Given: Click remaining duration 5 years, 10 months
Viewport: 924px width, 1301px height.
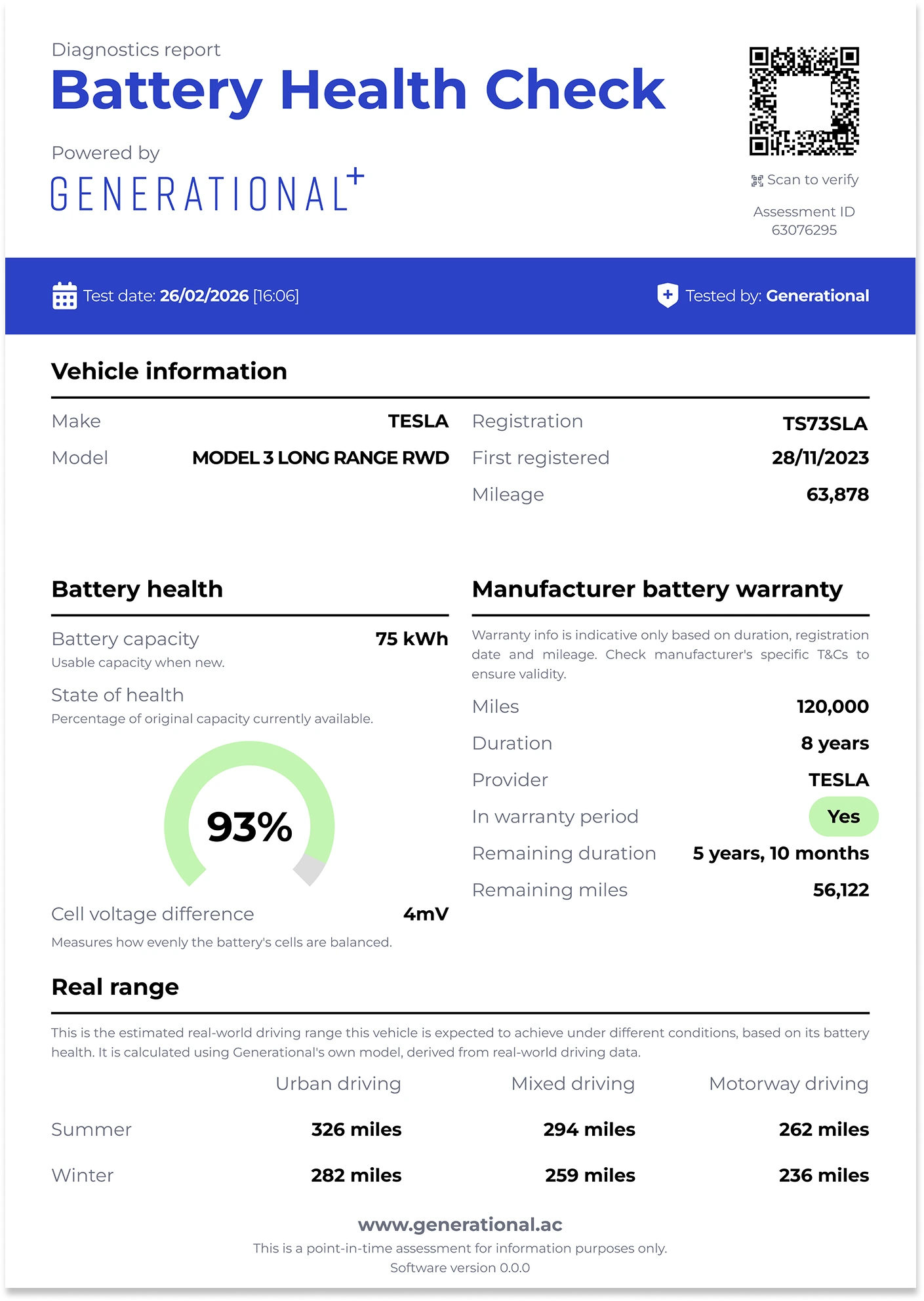Looking at the screenshot, I should [x=780, y=853].
